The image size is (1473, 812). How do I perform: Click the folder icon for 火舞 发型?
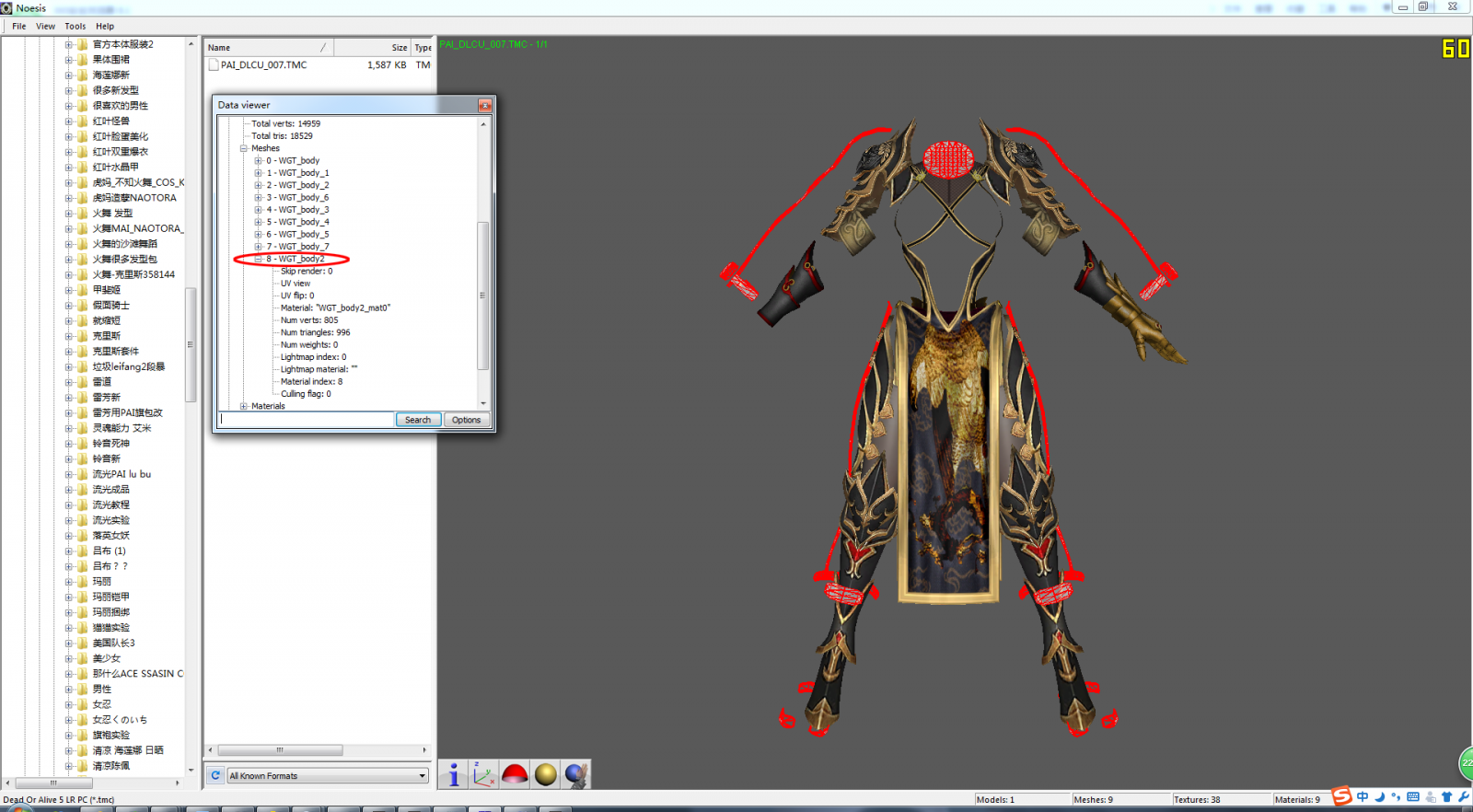click(x=83, y=214)
